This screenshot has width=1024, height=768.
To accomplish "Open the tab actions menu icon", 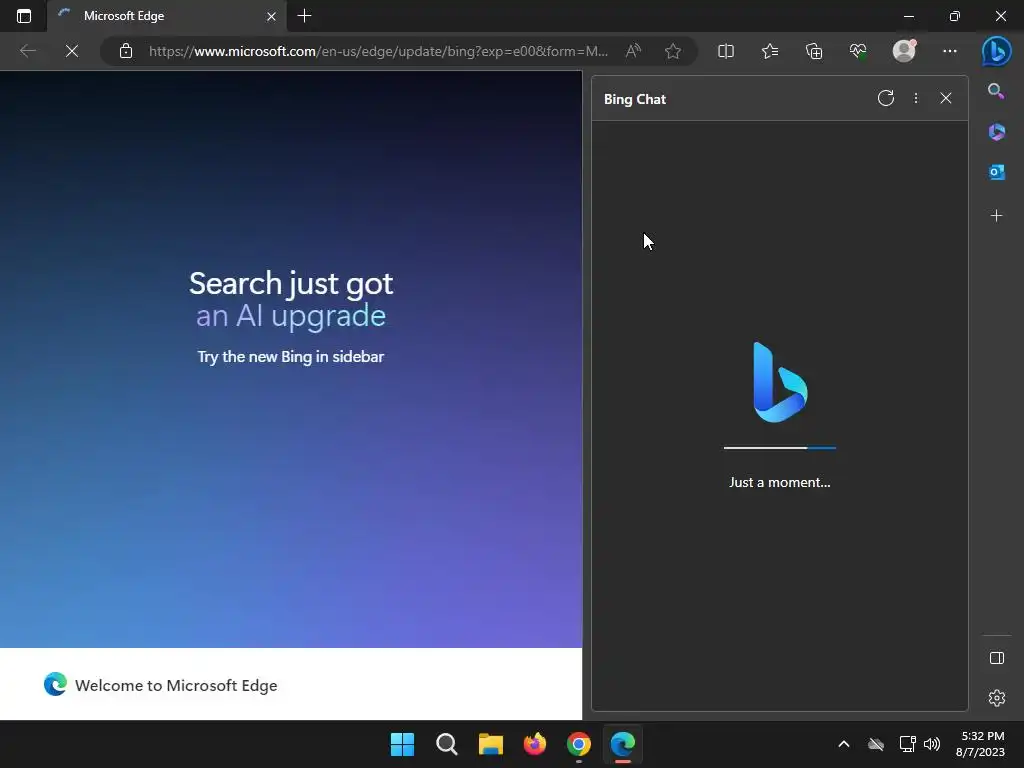I will pyautogui.click(x=24, y=16).
